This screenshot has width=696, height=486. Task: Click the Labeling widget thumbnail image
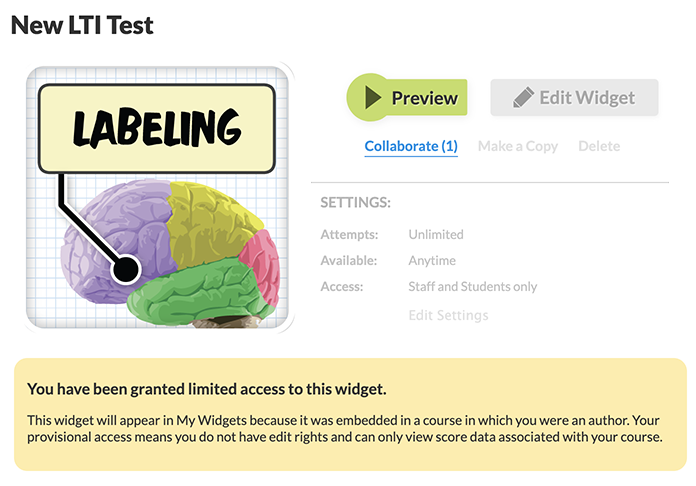tap(158, 198)
